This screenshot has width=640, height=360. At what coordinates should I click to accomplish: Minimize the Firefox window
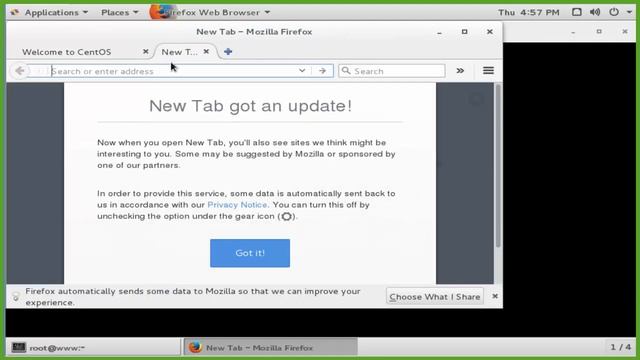[439, 32]
